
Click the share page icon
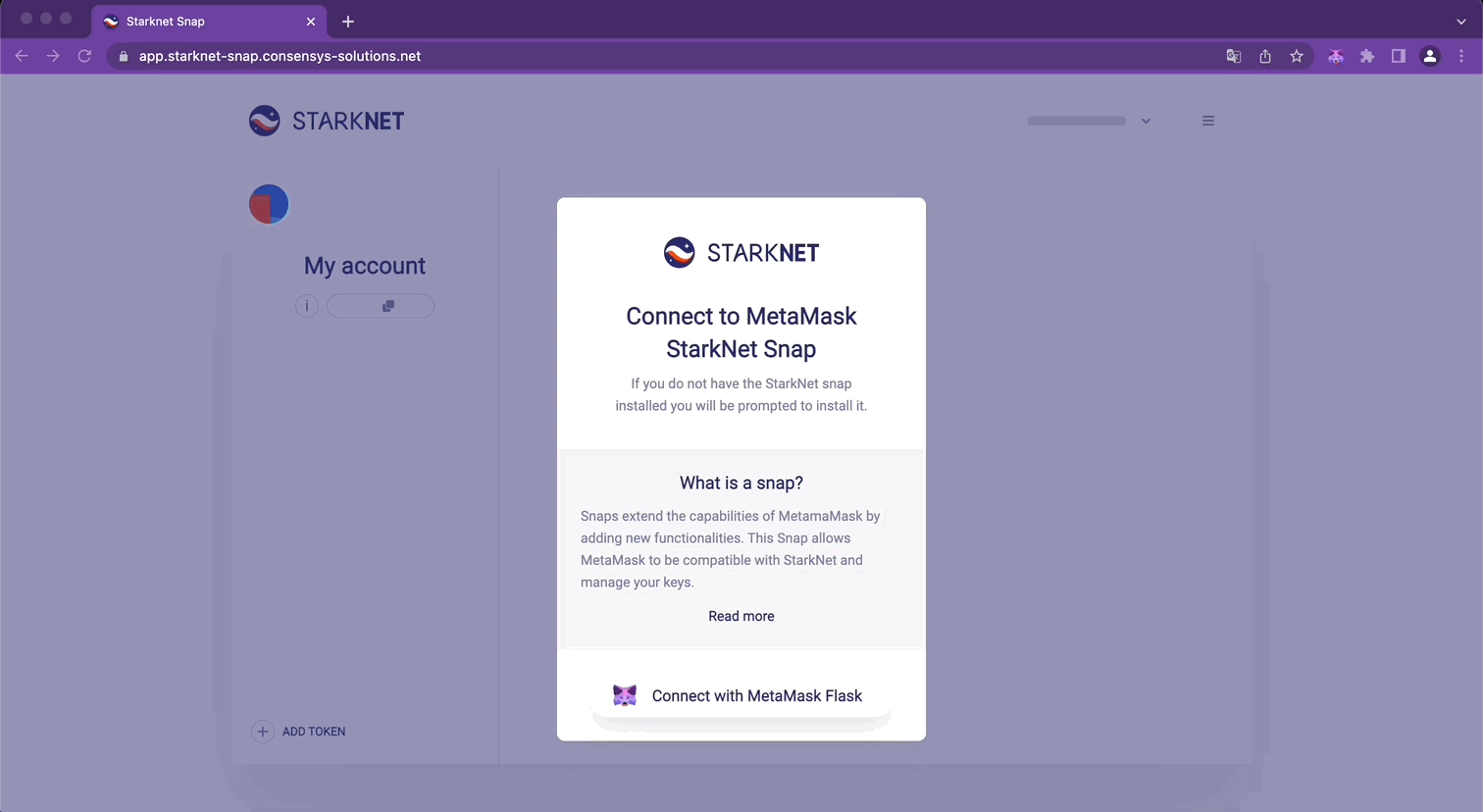(x=1265, y=56)
